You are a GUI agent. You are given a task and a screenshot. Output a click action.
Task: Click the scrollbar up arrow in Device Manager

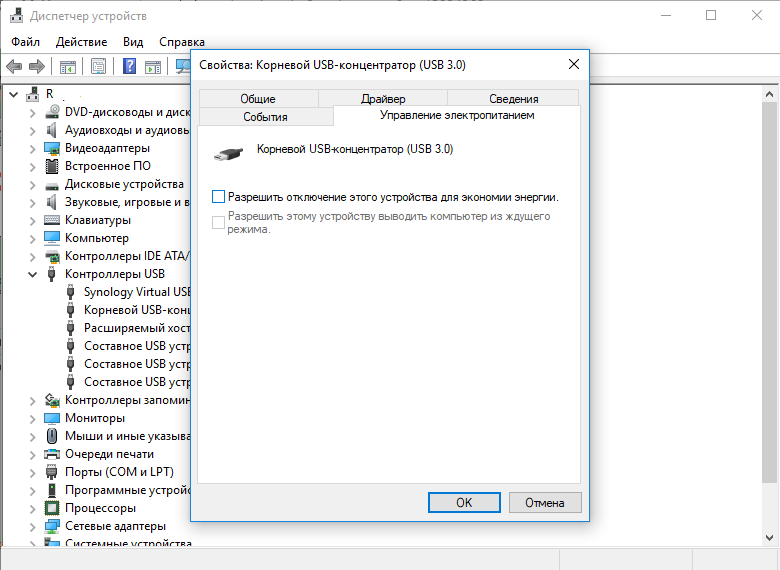[x=769, y=94]
